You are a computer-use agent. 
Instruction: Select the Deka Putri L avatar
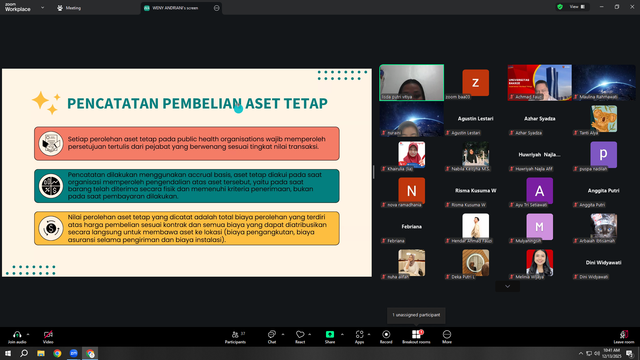click(x=476, y=262)
